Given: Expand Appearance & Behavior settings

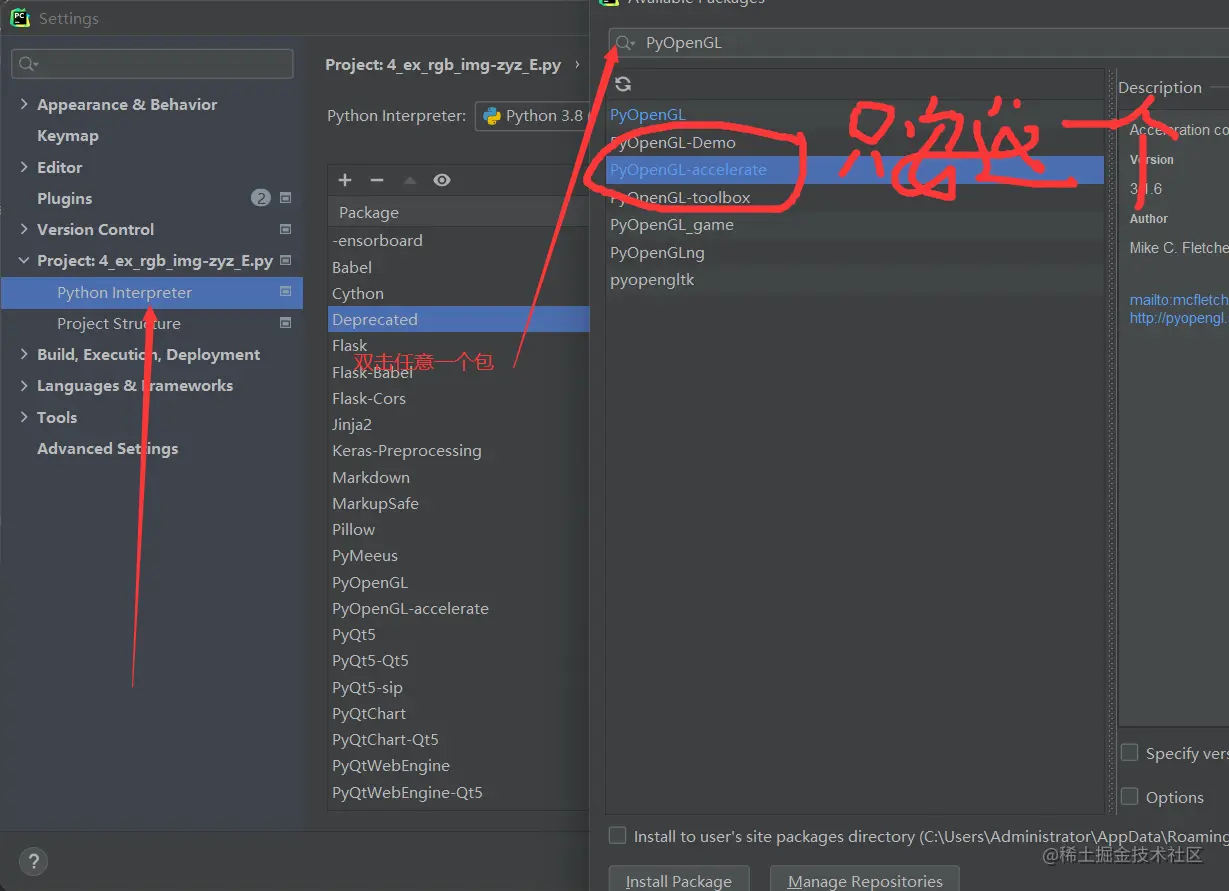Looking at the screenshot, I should [24, 104].
